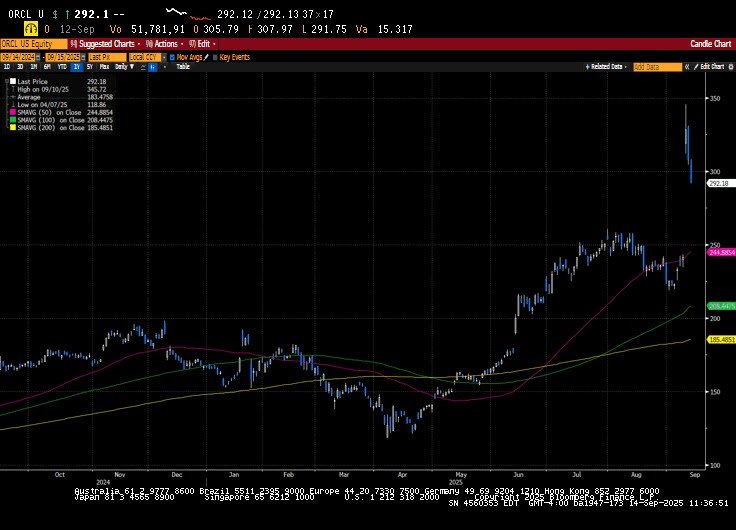This screenshot has width=736, height=530.
Task: Click the Edit Chart pencil icon
Action: (x=696, y=66)
